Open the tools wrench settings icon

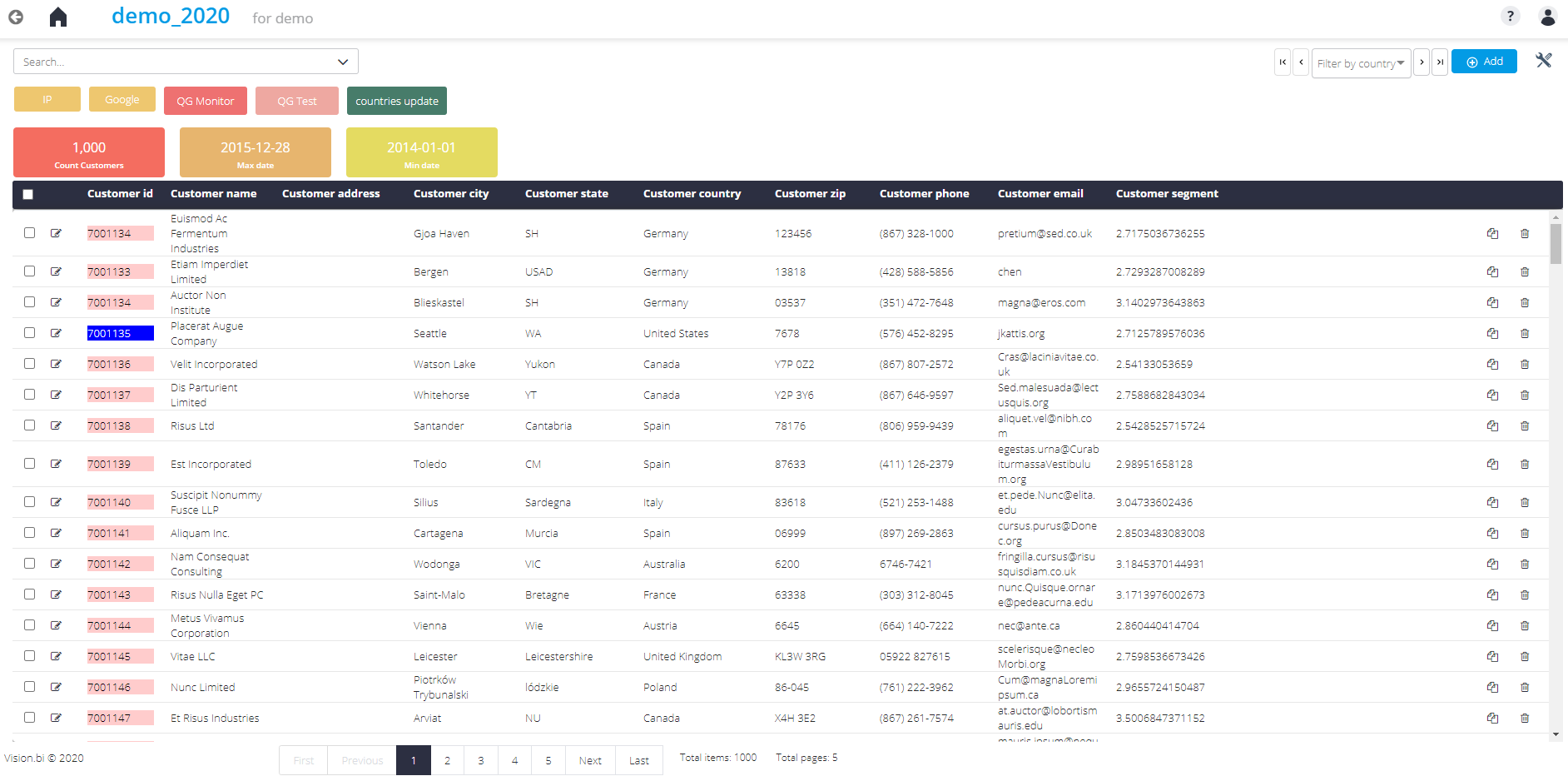pos(1544,60)
